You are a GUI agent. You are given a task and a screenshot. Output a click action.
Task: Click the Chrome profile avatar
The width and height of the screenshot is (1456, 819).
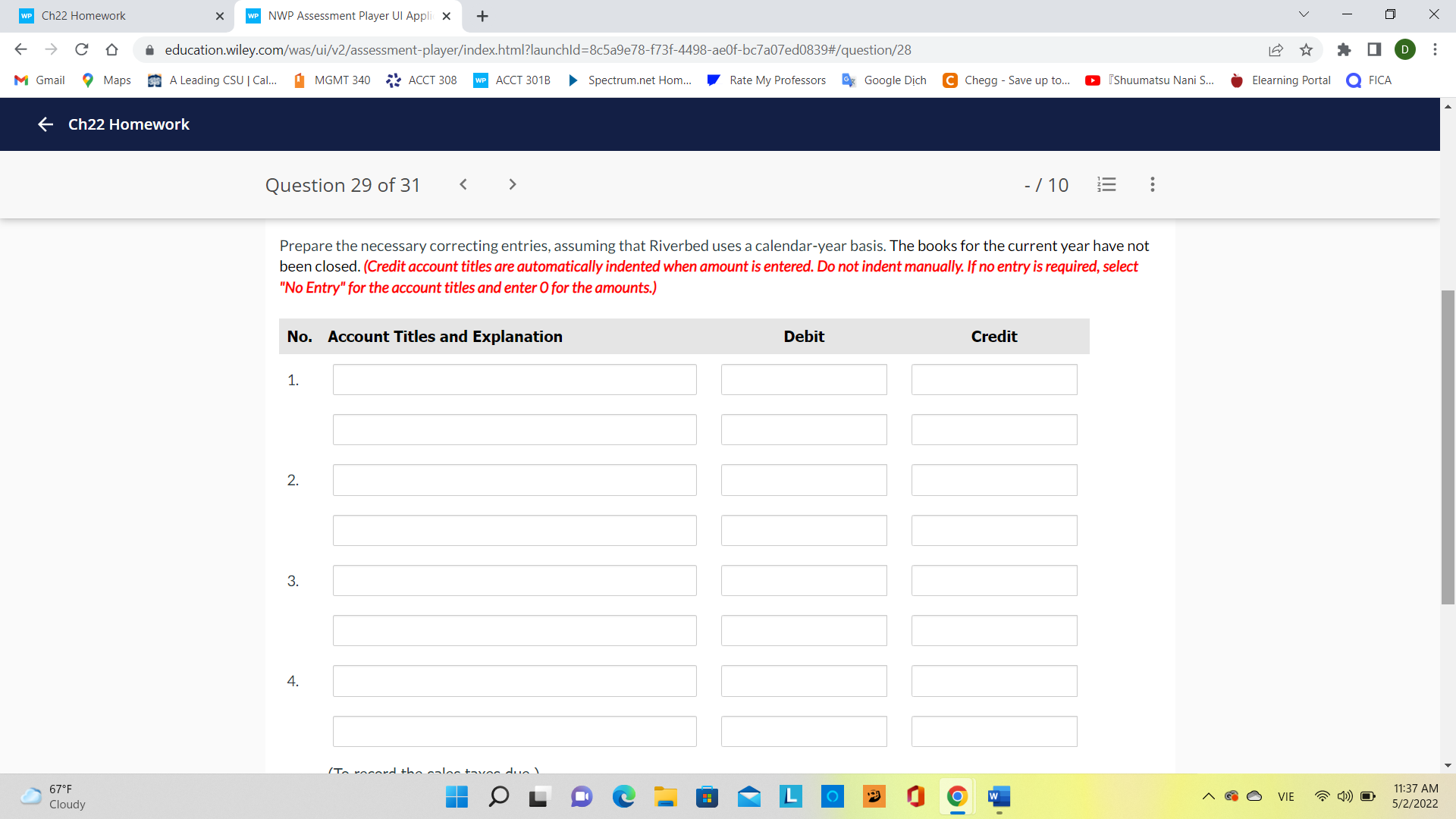[x=1405, y=49]
